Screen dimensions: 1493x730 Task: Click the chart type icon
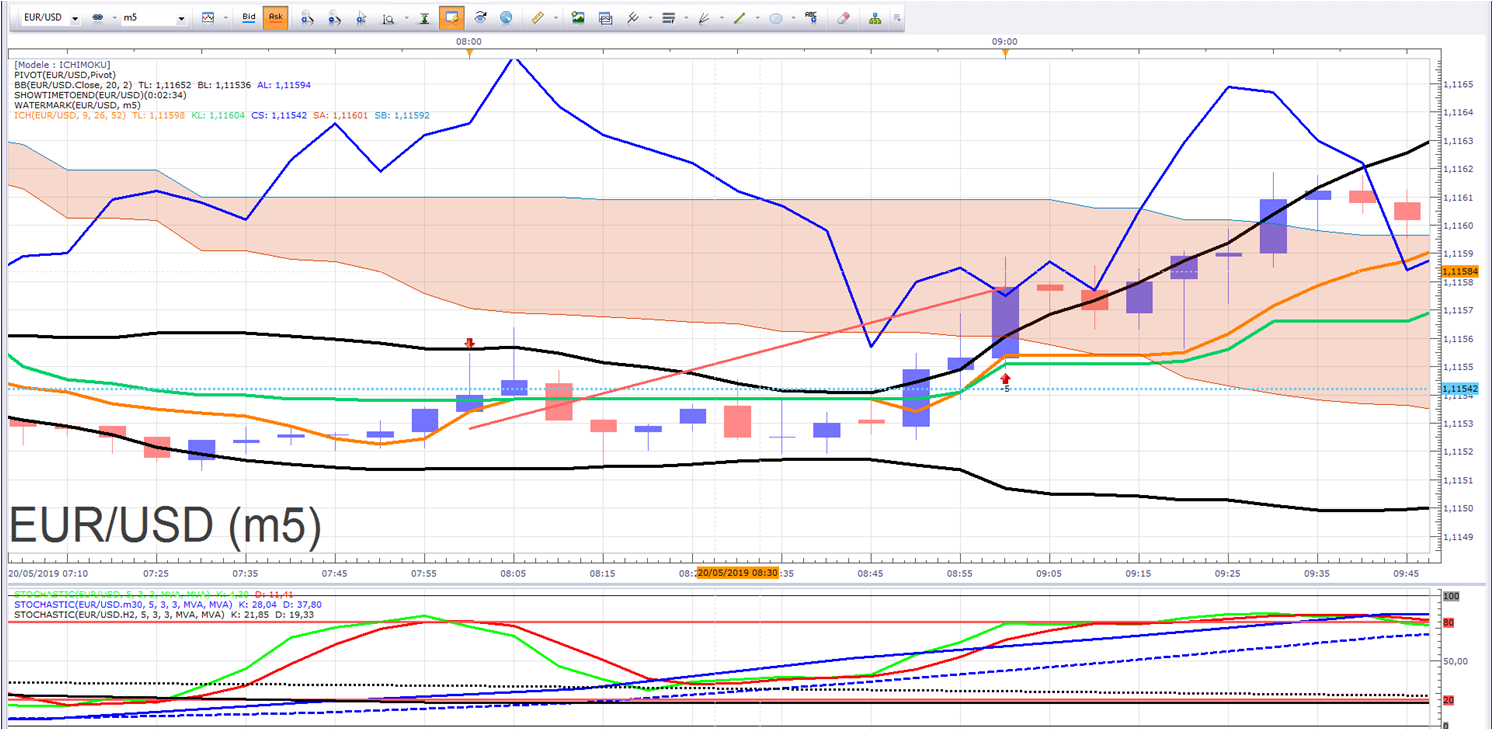point(208,18)
